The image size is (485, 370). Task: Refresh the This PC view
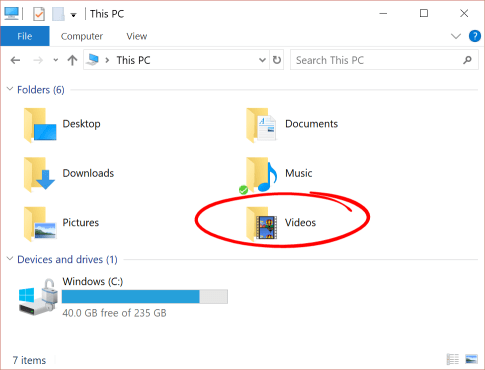(277, 60)
